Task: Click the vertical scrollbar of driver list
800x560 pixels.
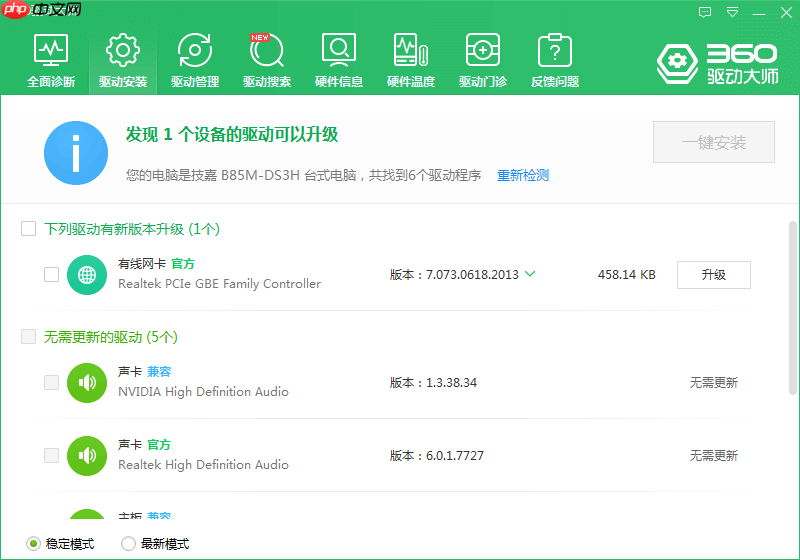Action: pyautogui.click(x=793, y=300)
